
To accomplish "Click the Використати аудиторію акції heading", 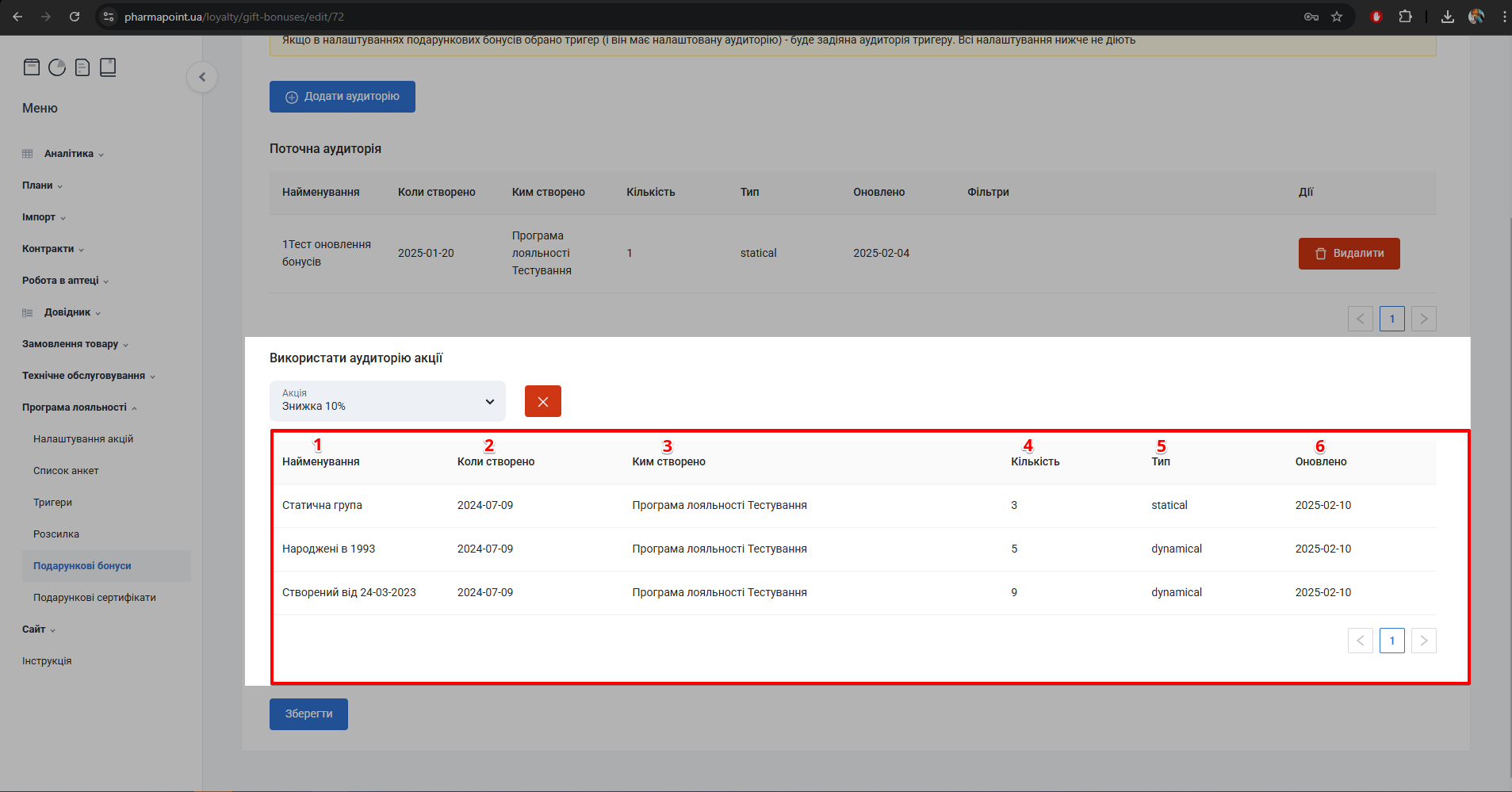I will (x=356, y=358).
